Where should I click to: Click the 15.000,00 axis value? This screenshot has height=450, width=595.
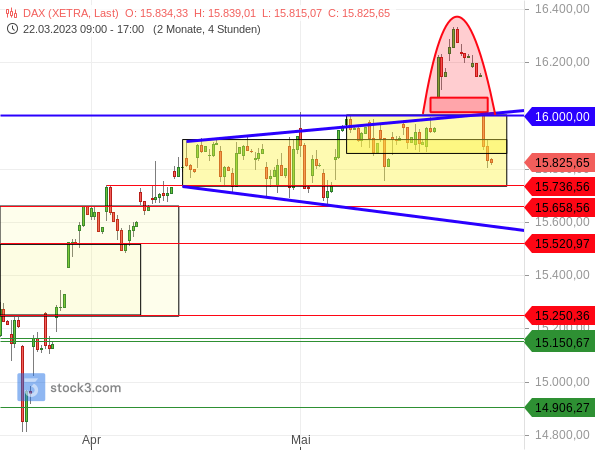(562, 382)
